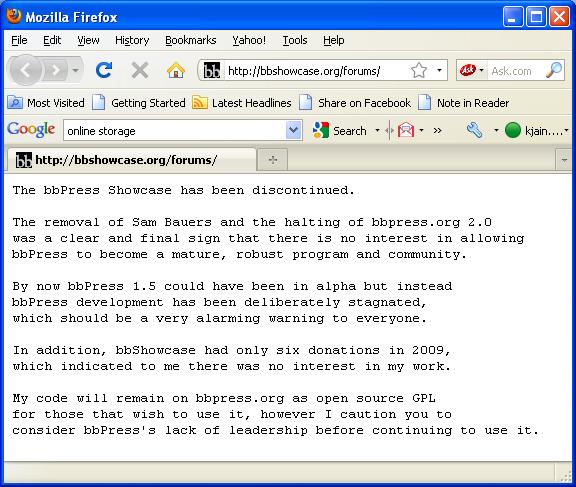Click the Google toolbar wrench settings icon
This screenshot has width=576, height=487.
click(475, 130)
